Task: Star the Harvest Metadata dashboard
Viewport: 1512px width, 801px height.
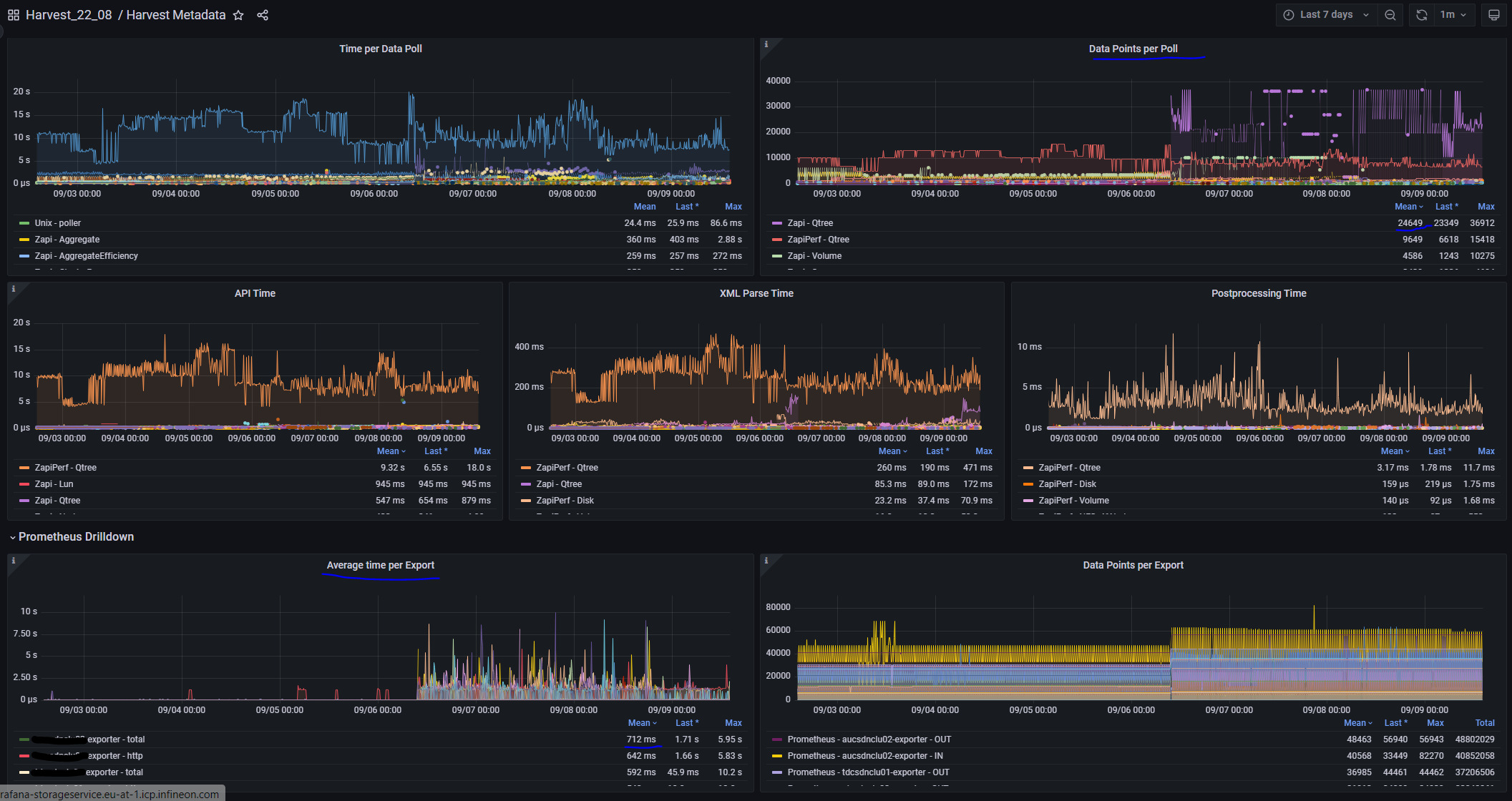Action: tap(238, 14)
